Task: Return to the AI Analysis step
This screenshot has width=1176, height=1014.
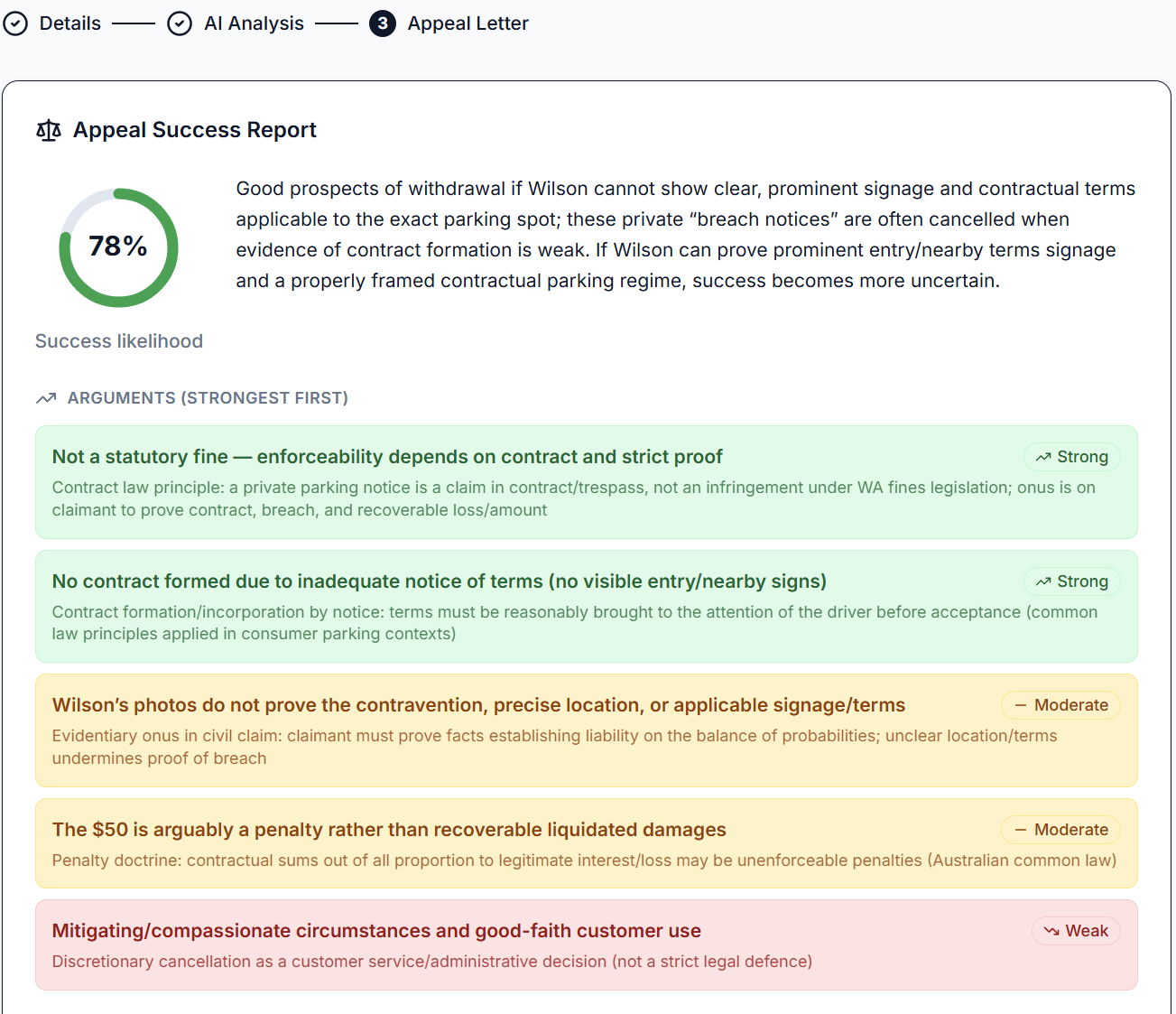Action: [254, 23]
